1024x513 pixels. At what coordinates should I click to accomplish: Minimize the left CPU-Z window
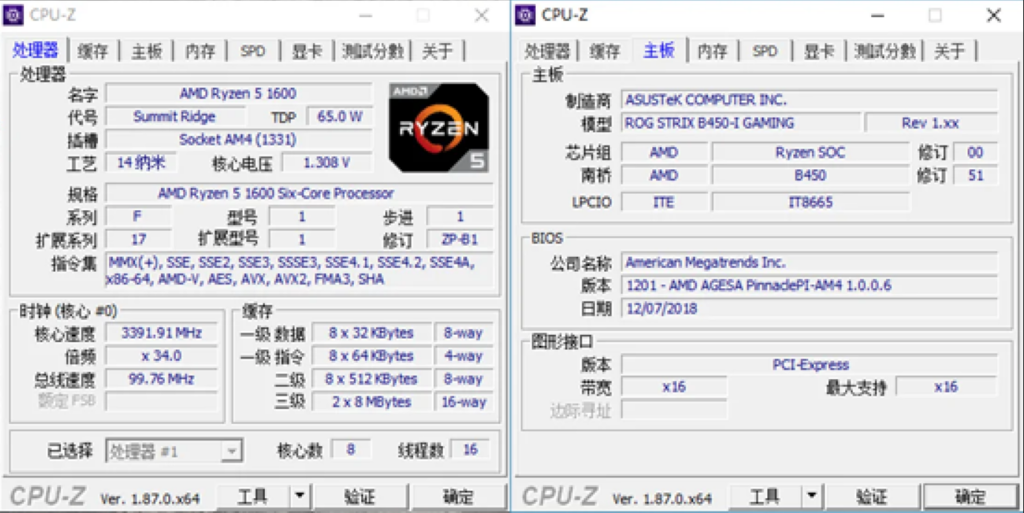pyautogui.click(x=366, y=15)
